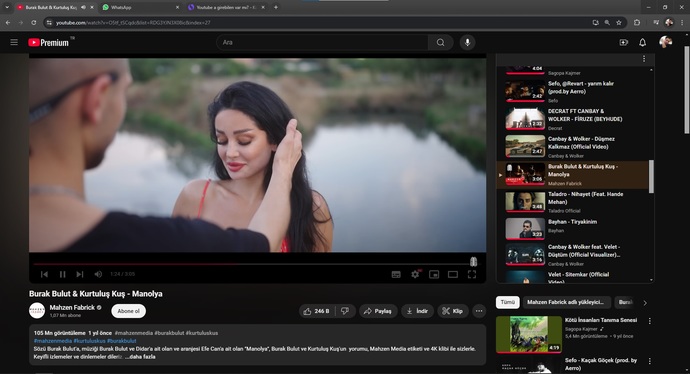The height and width of the screenshot is (374, 690).
Task: Like the video with 246 B likes
Action: pyautogui.click(x=316, y=311)
